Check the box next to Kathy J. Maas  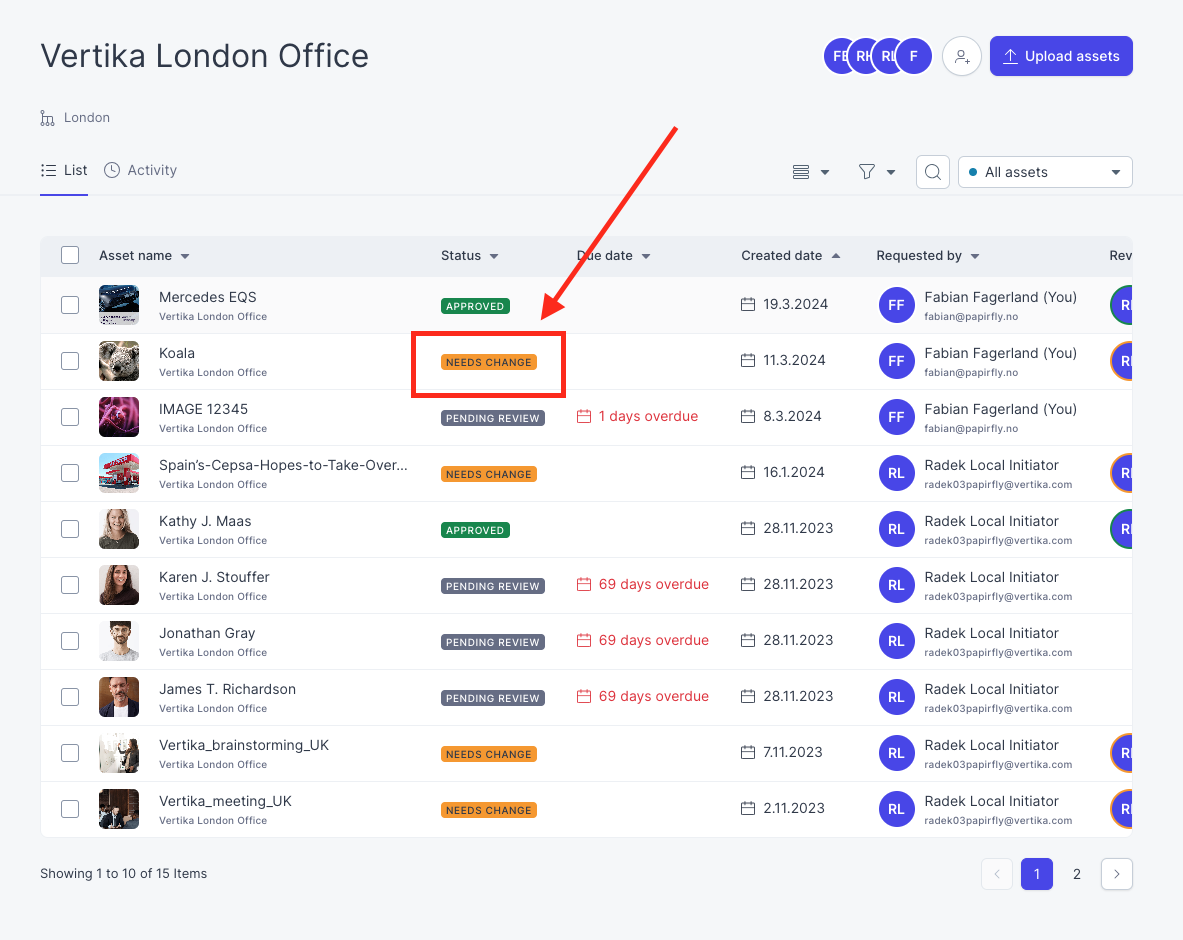[x=70, y=529]
